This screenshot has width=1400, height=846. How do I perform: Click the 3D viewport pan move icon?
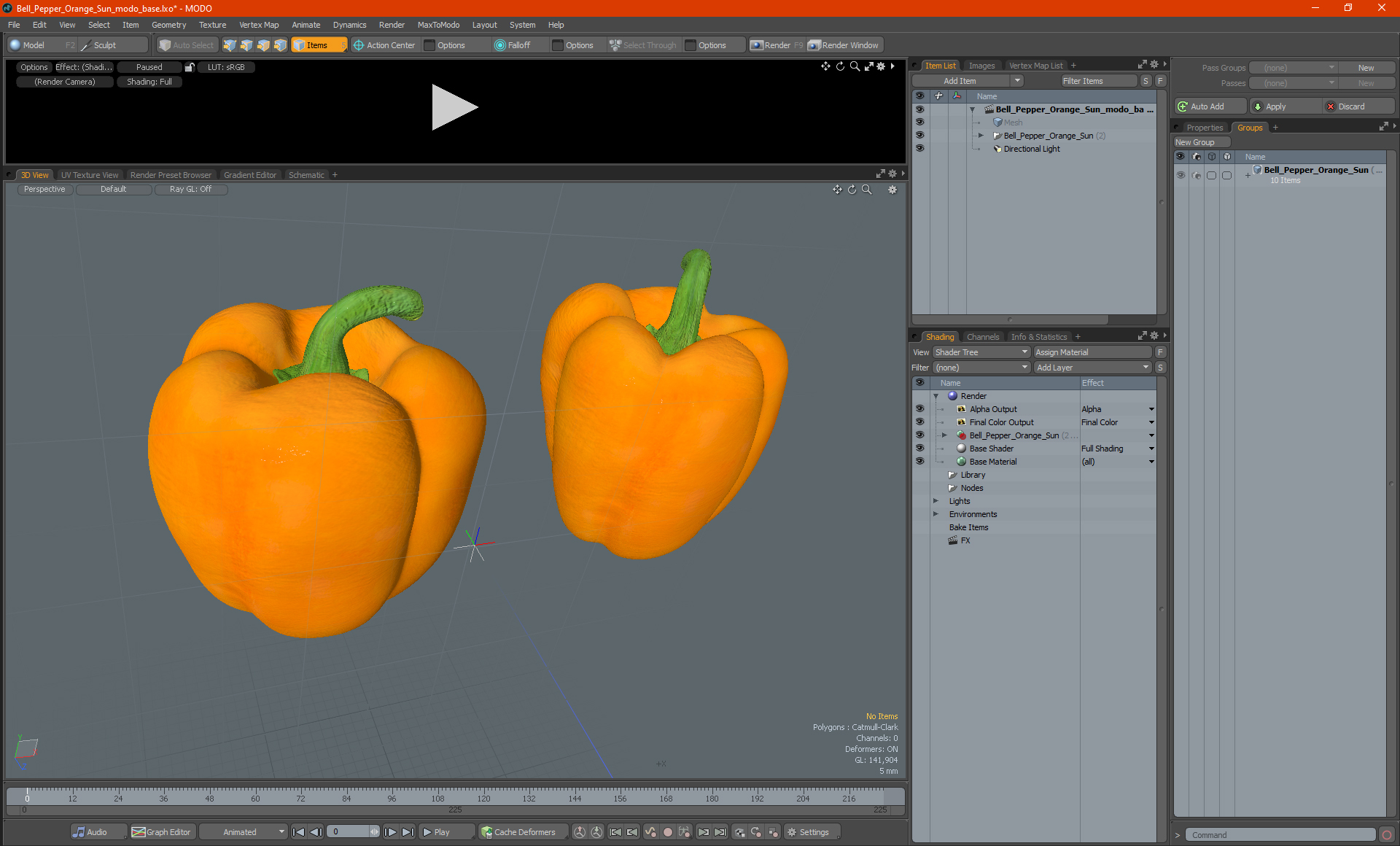click(837, 190)
